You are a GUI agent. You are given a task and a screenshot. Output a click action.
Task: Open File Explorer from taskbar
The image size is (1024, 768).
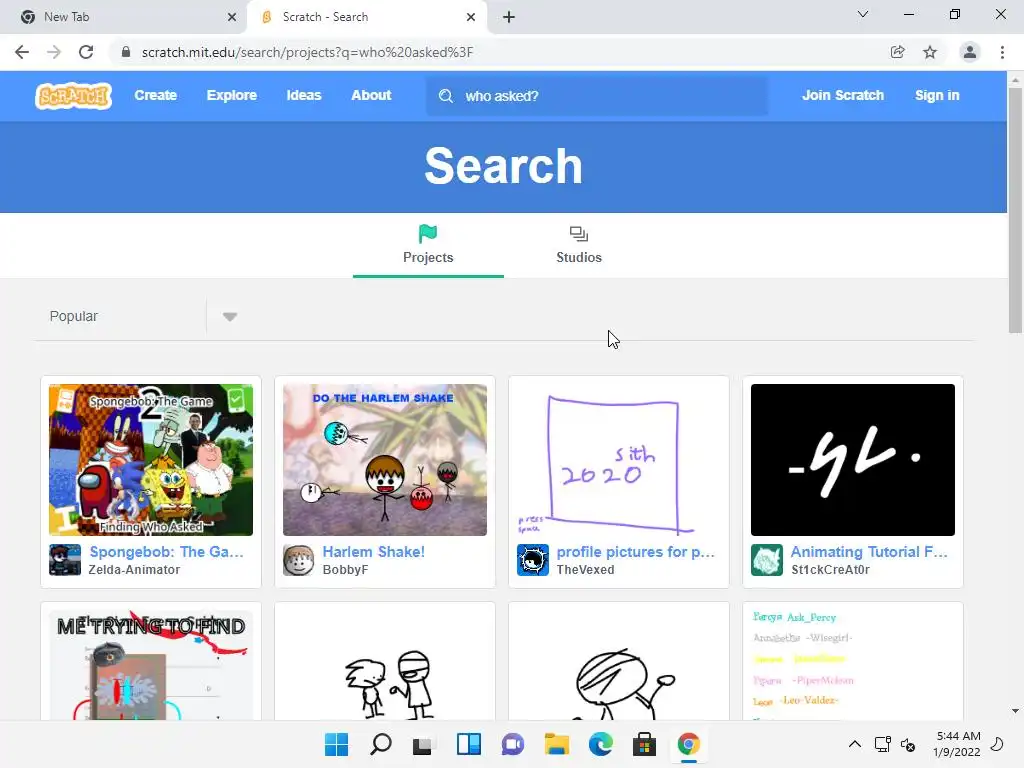(x=556, y=744)
